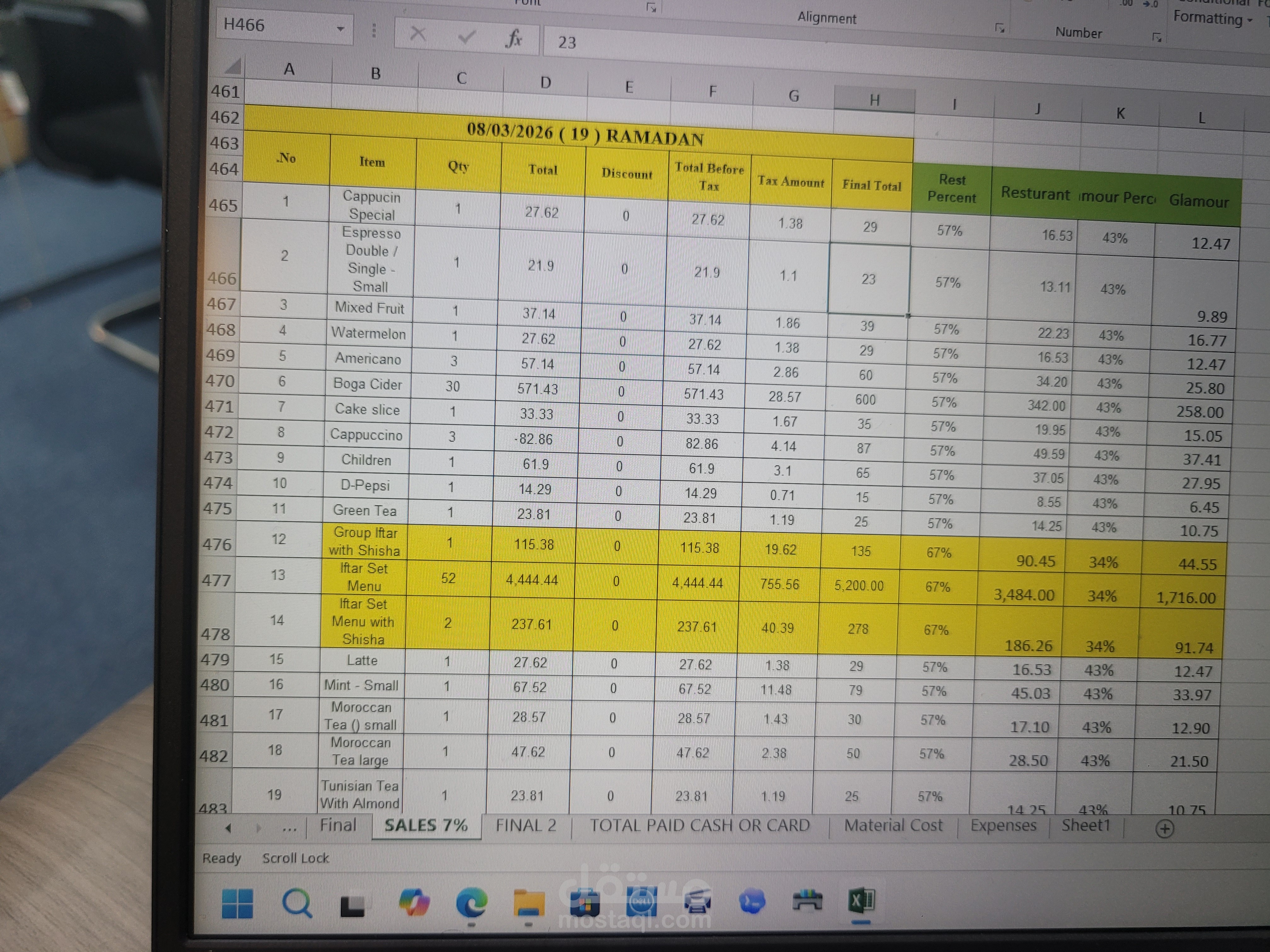The image size is (1270, 952).
Task: Select the 'Mixed Fruit' item cell
Action: (x=370, y=308)
